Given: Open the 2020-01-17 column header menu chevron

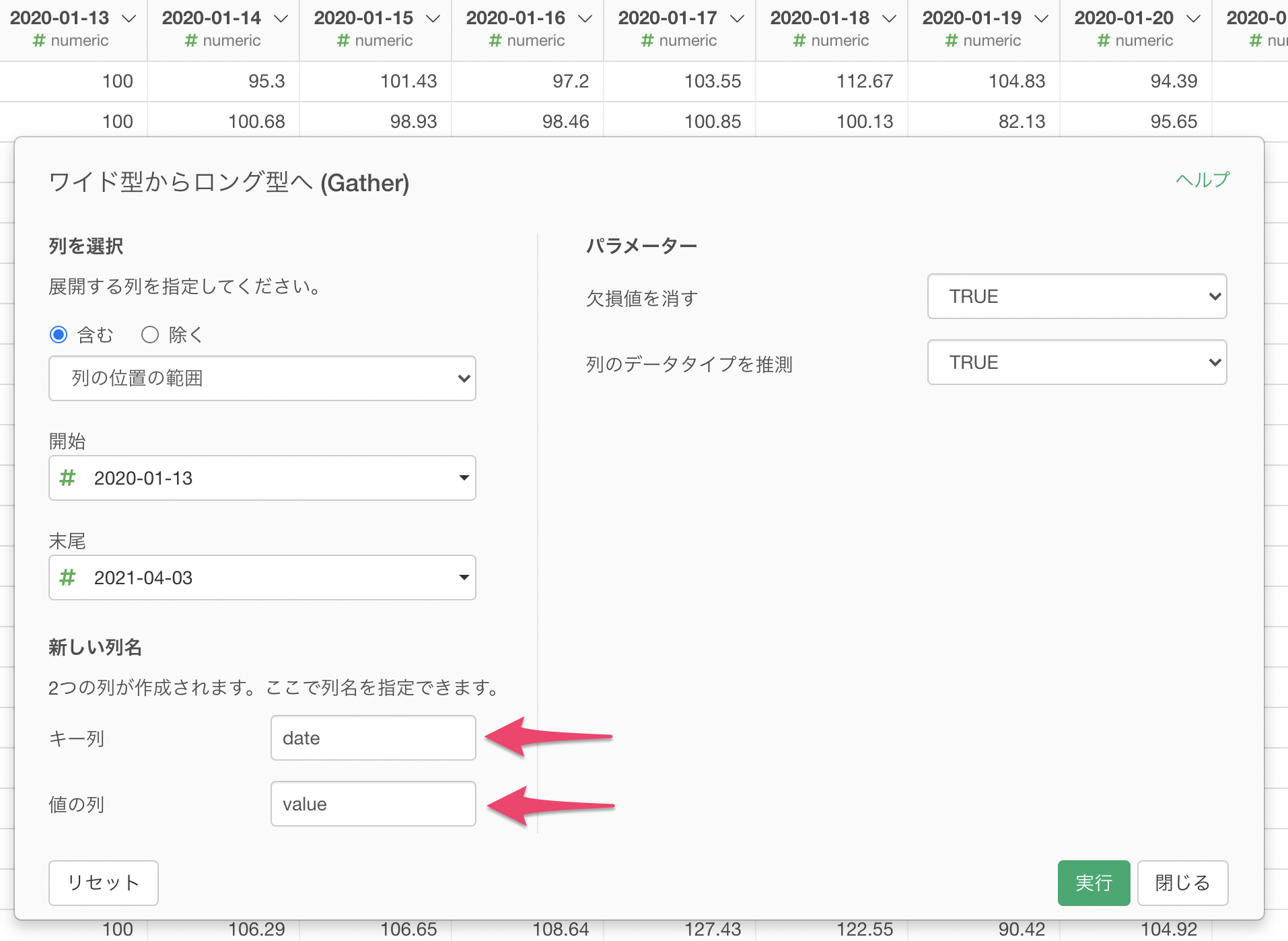Looking at the screenshot, I should pos(737,19).
